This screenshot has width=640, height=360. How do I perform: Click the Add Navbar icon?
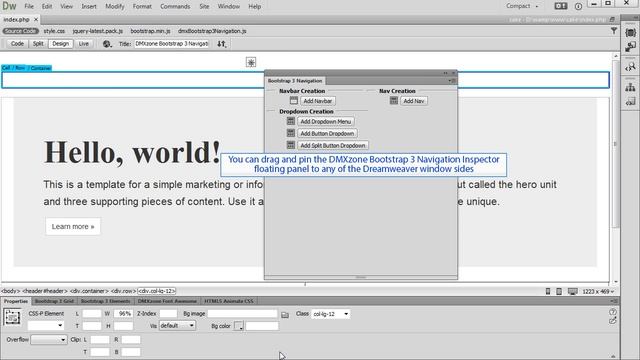click(293, 100)
